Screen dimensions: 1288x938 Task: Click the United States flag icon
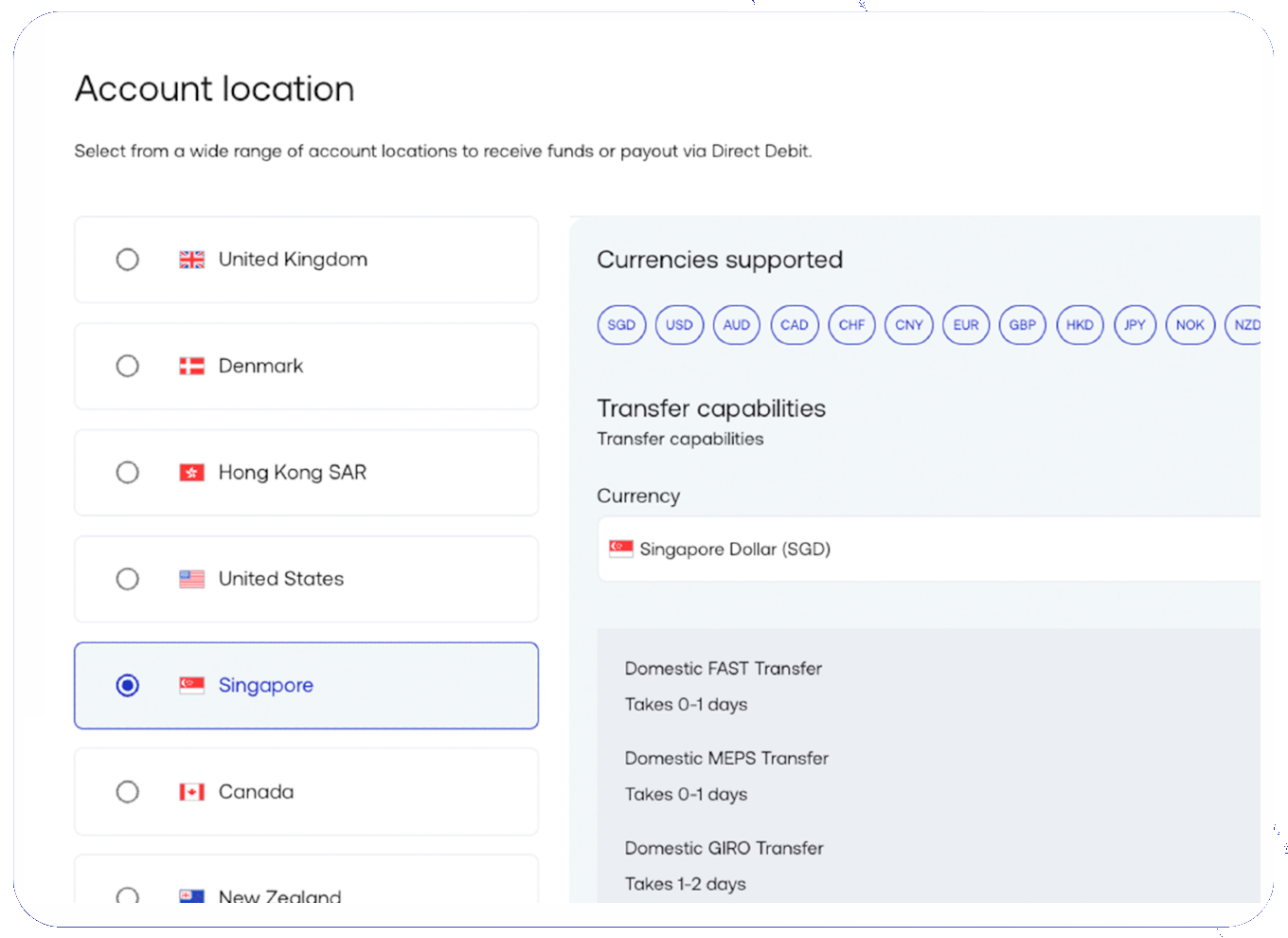191,579
